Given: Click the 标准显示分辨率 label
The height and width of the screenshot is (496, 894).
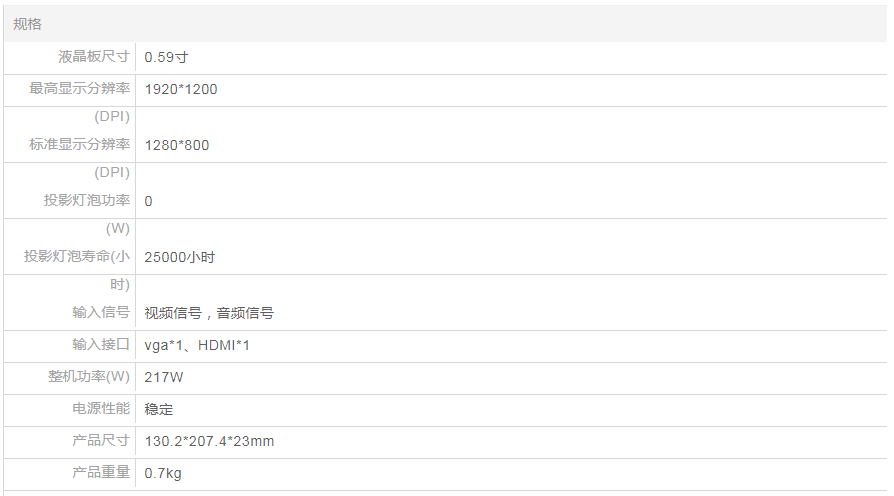Looking at the screenshot, I should click(x=80, y=145).
